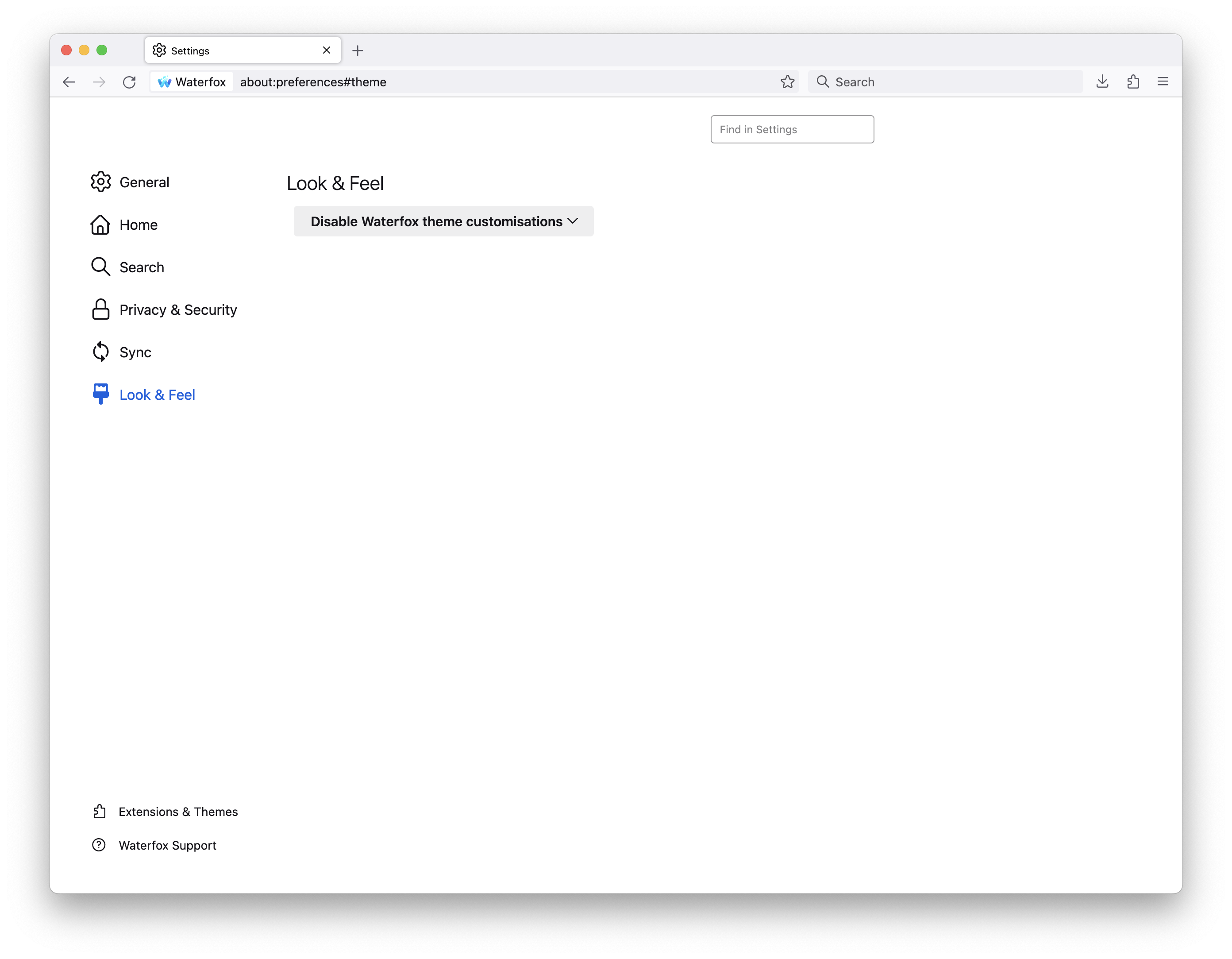Viewport: 1232px width, 959px height.
Task: Expand Disable Waterfox theme customisations dropdown
Action: [x=443, y=221]
